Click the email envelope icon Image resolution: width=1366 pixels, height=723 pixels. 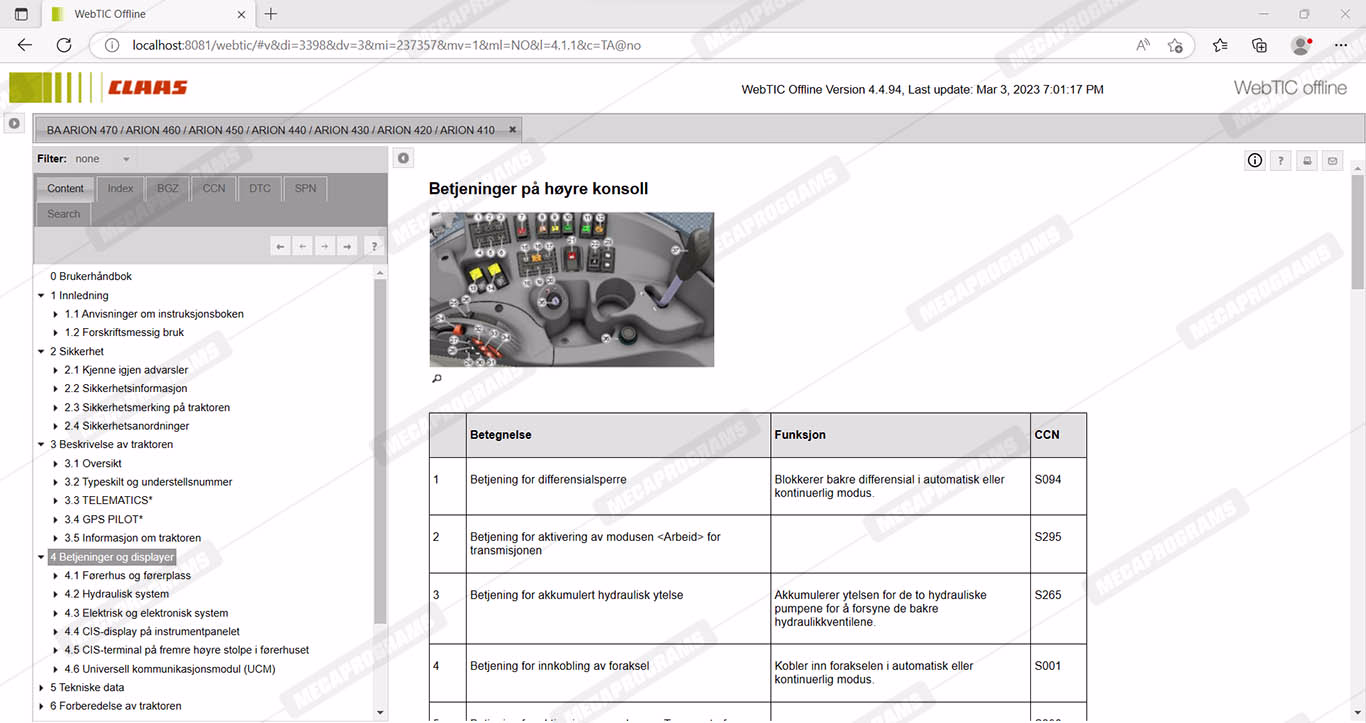(1332, 161)
